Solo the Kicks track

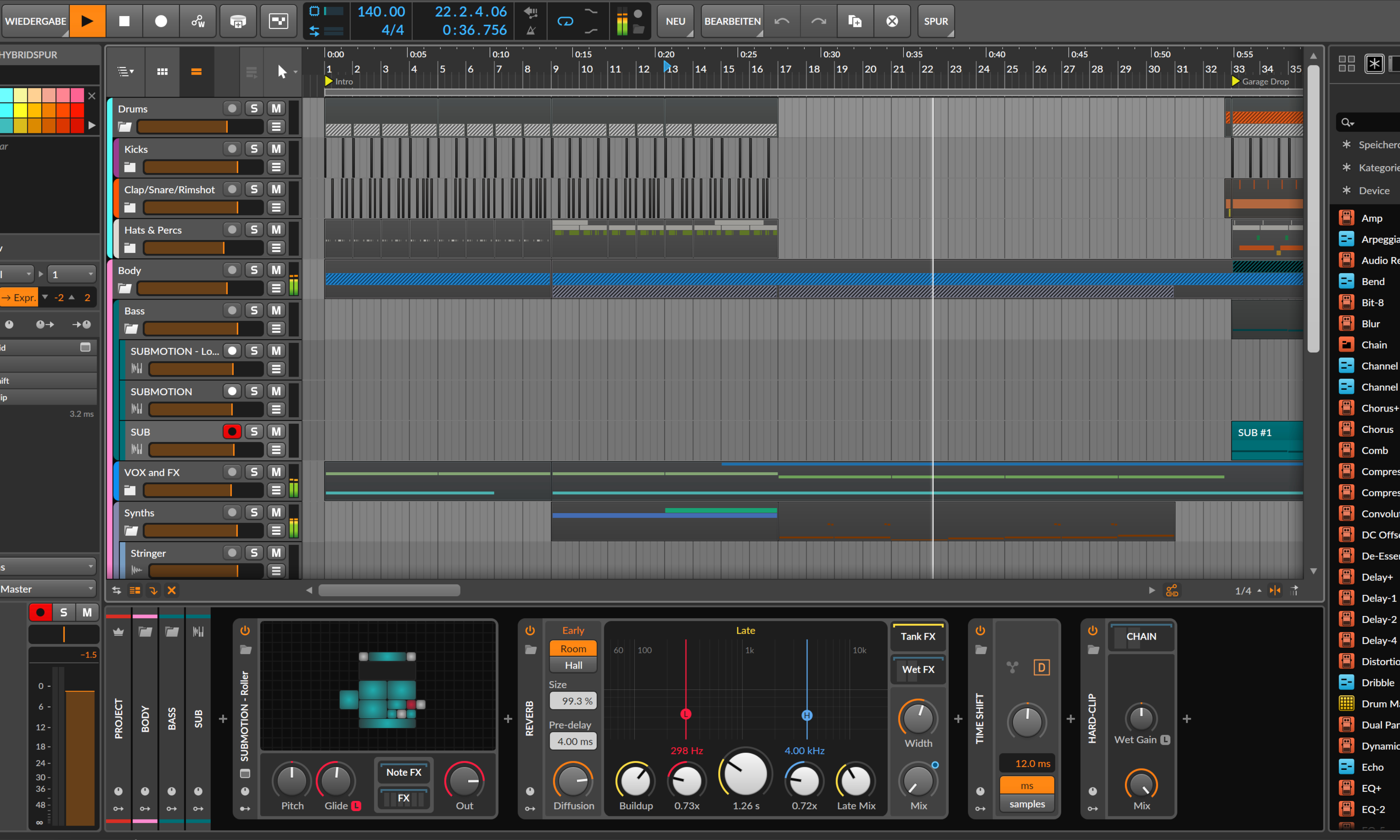254,149
